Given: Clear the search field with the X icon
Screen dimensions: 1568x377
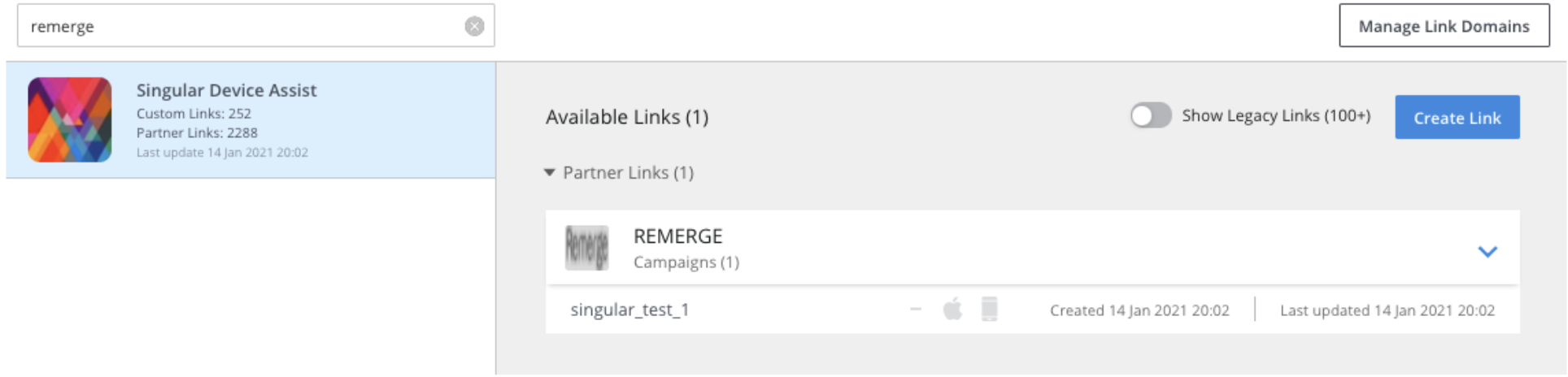Looking at the screenshot, I should 474,26.
